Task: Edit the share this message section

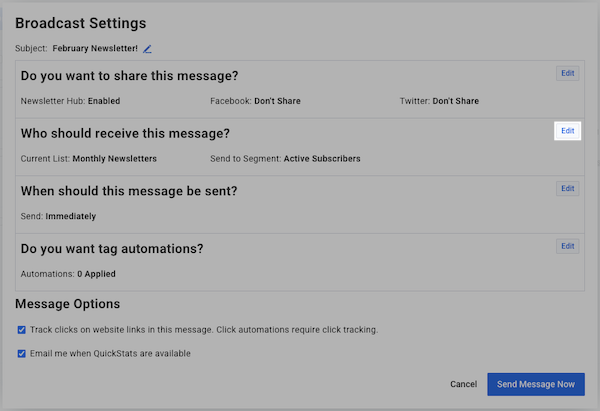Action: point(567,73)
